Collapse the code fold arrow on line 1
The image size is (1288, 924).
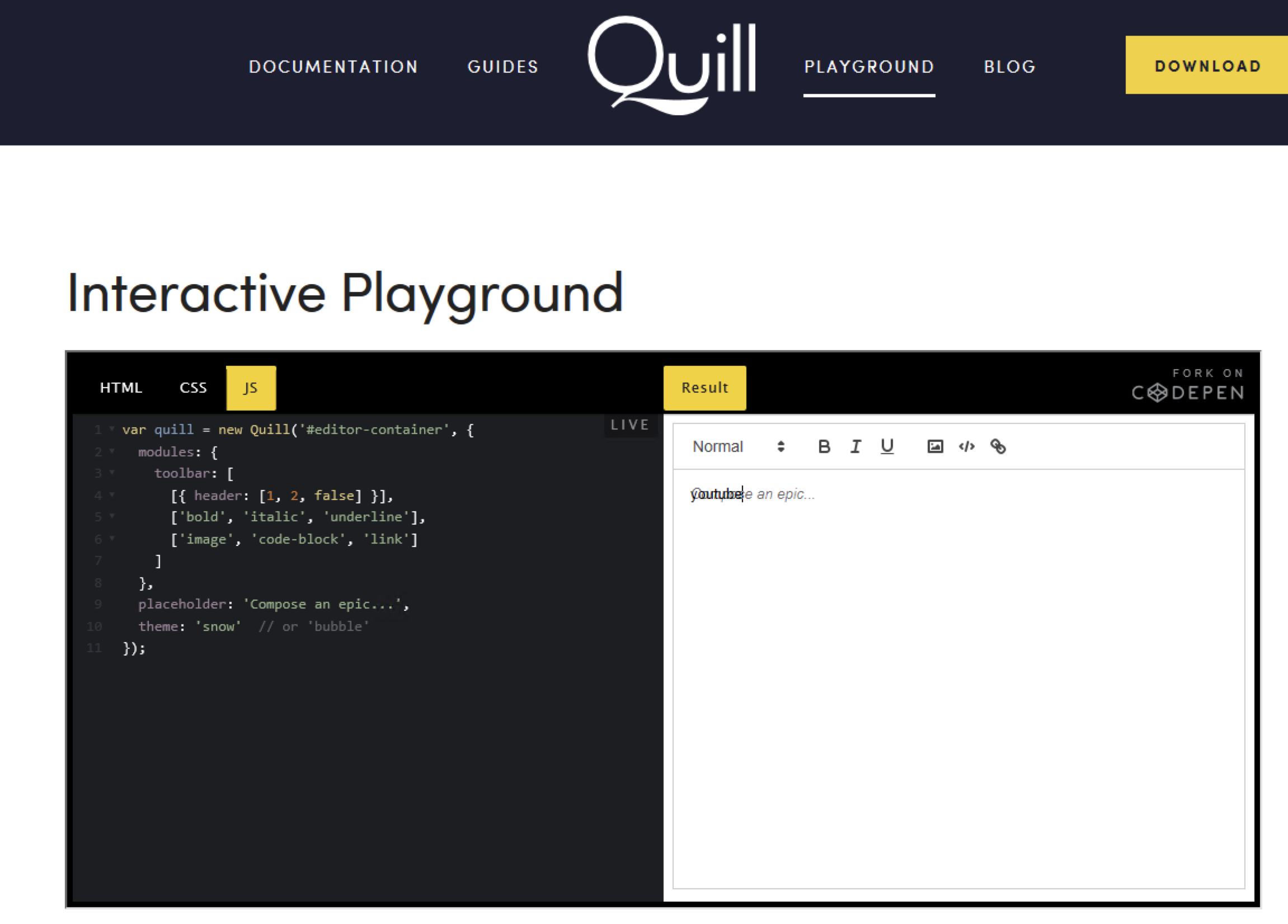pyautogui.click(x=112, y=430)
